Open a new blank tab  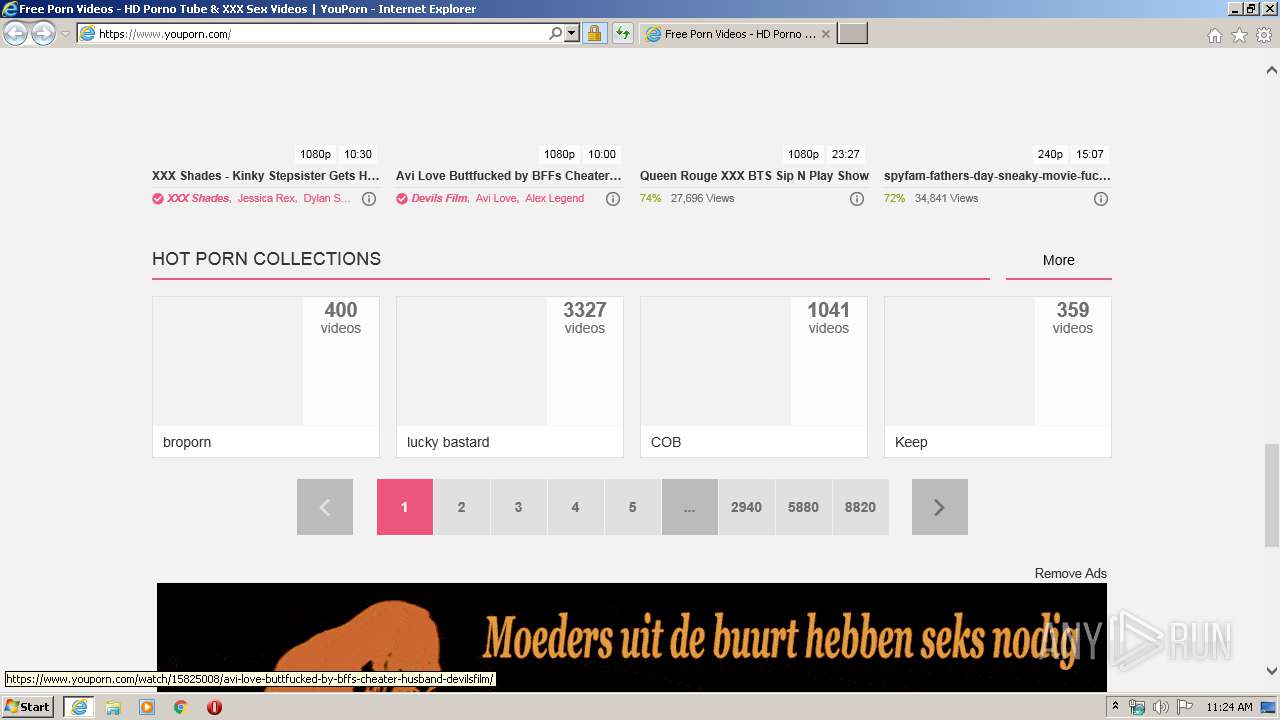pyautogui.click(x=852, y=34)
